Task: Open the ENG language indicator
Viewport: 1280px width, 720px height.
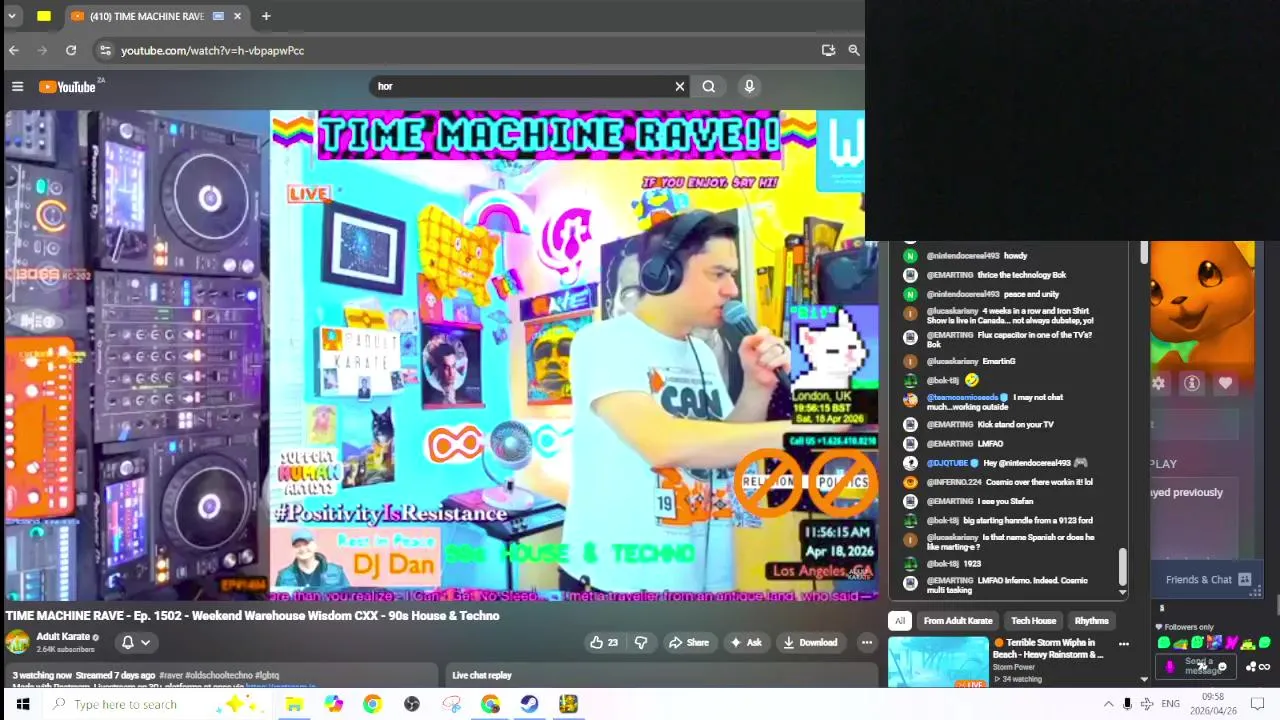Action: point(1170,704)
